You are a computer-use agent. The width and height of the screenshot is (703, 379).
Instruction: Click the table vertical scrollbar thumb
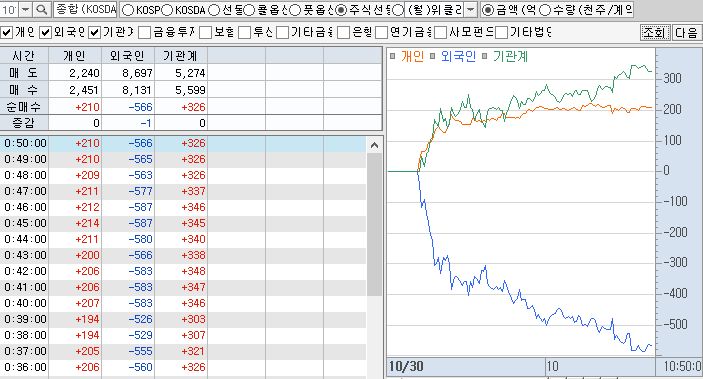click(x=374, y=224)
